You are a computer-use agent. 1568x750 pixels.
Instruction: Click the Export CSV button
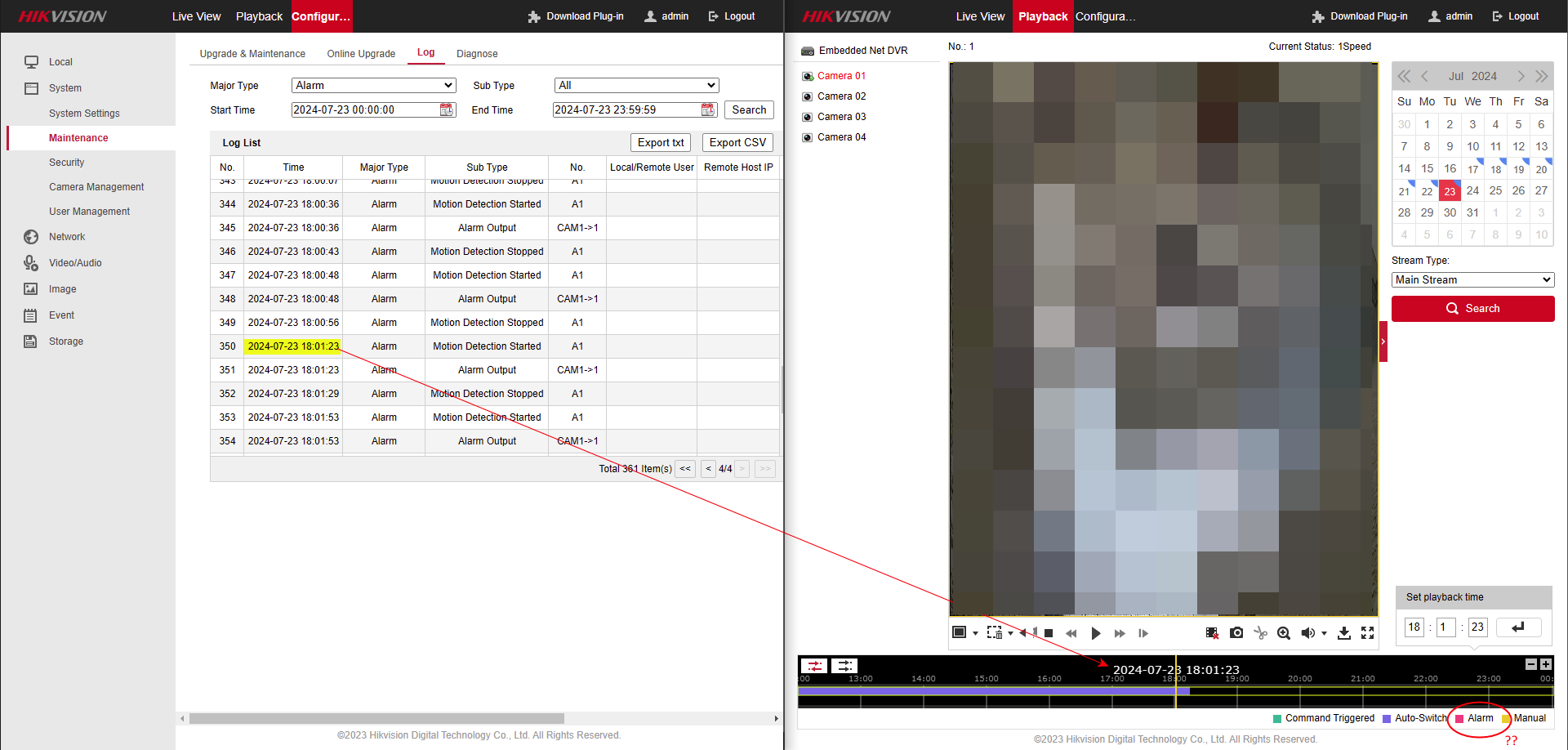tap(737, 143)
